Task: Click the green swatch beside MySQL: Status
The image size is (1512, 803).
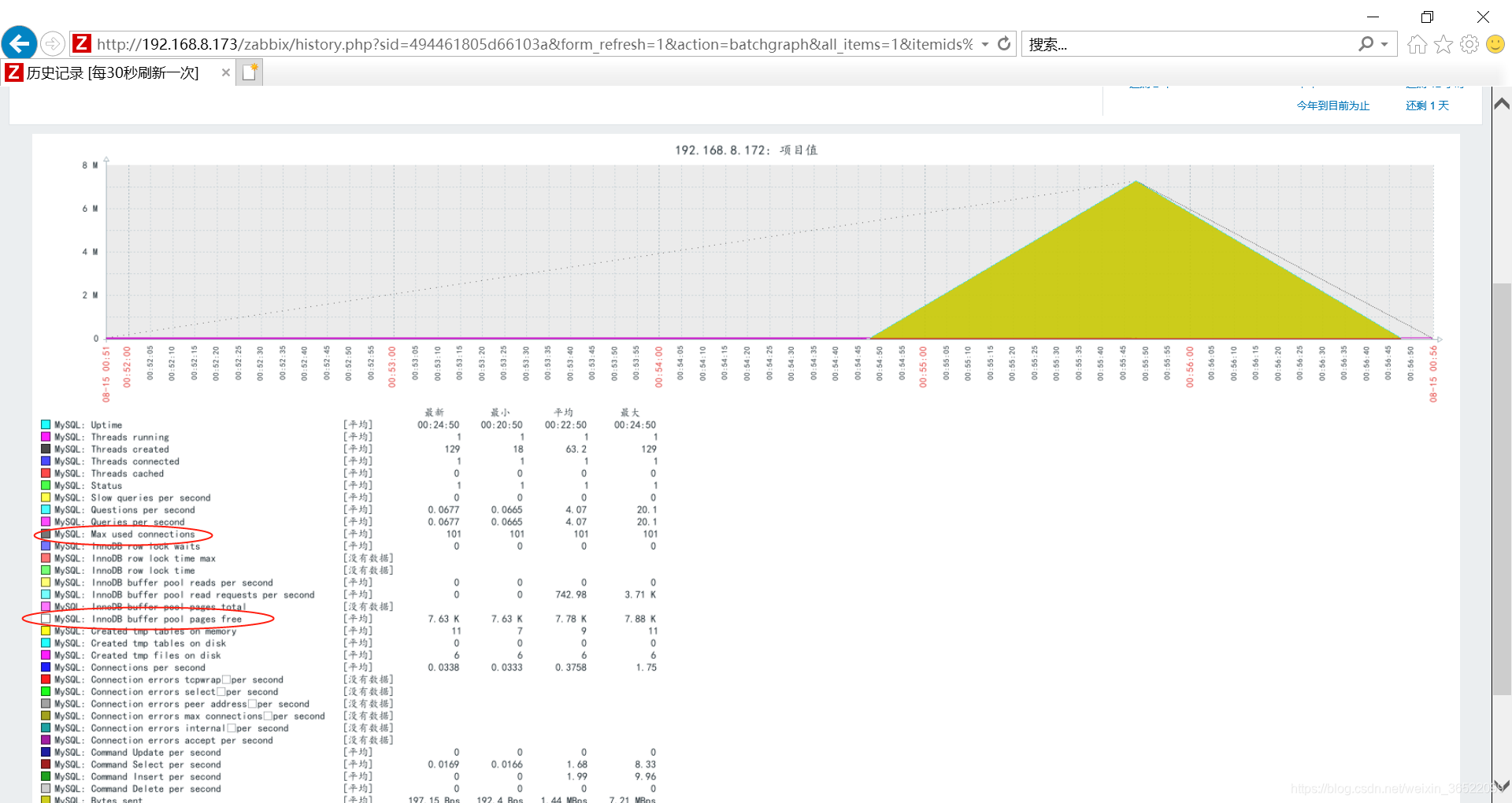Action: point(46,486)
